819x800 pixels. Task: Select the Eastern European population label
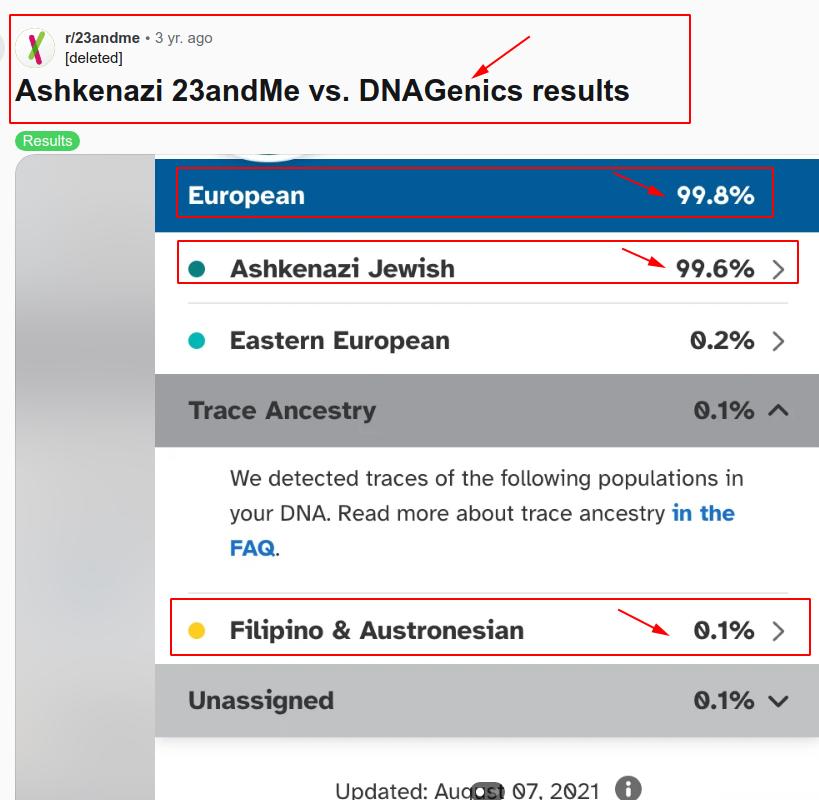[x=339, y=341]
